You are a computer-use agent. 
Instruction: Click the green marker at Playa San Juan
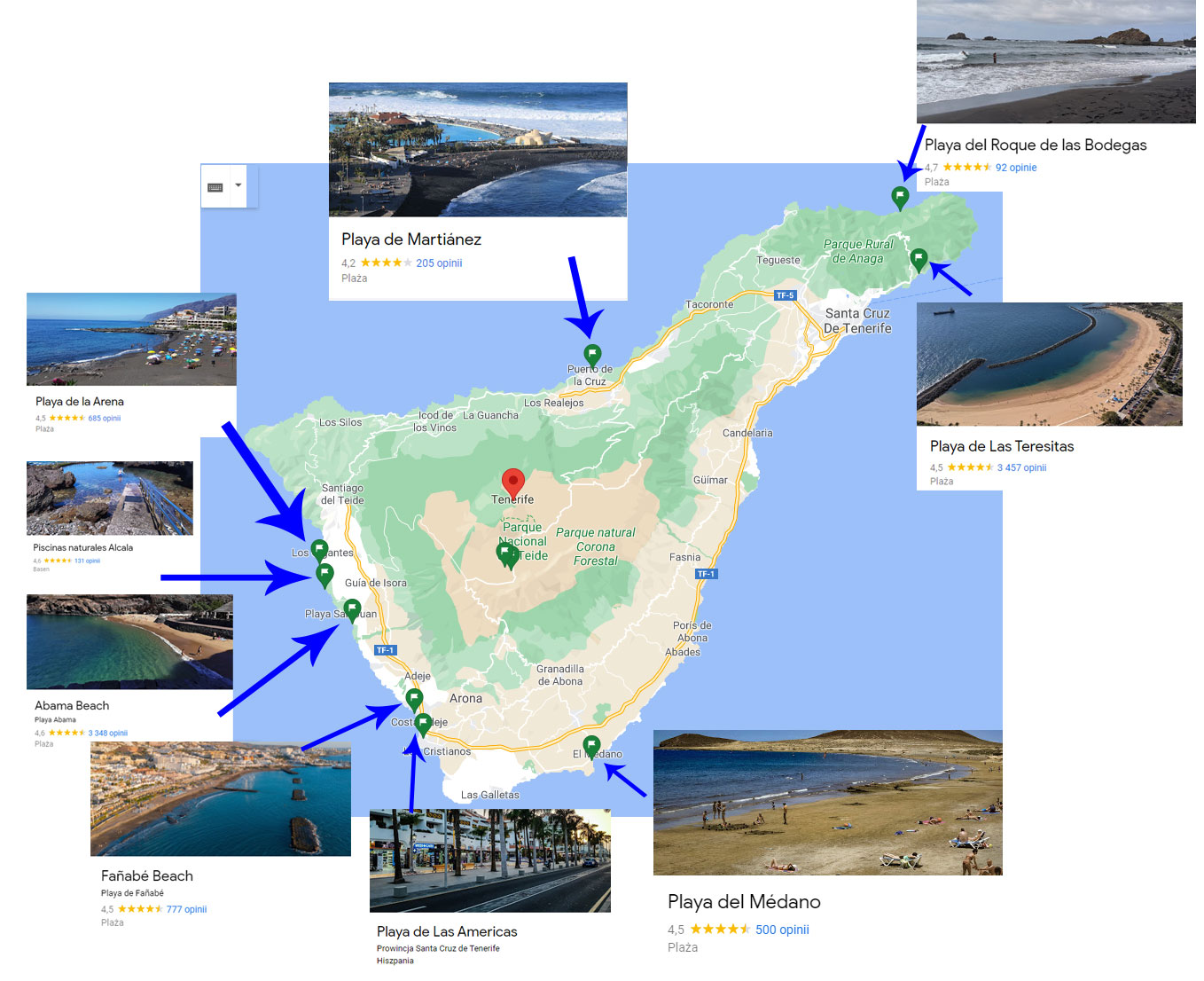(x=352, y=610)
